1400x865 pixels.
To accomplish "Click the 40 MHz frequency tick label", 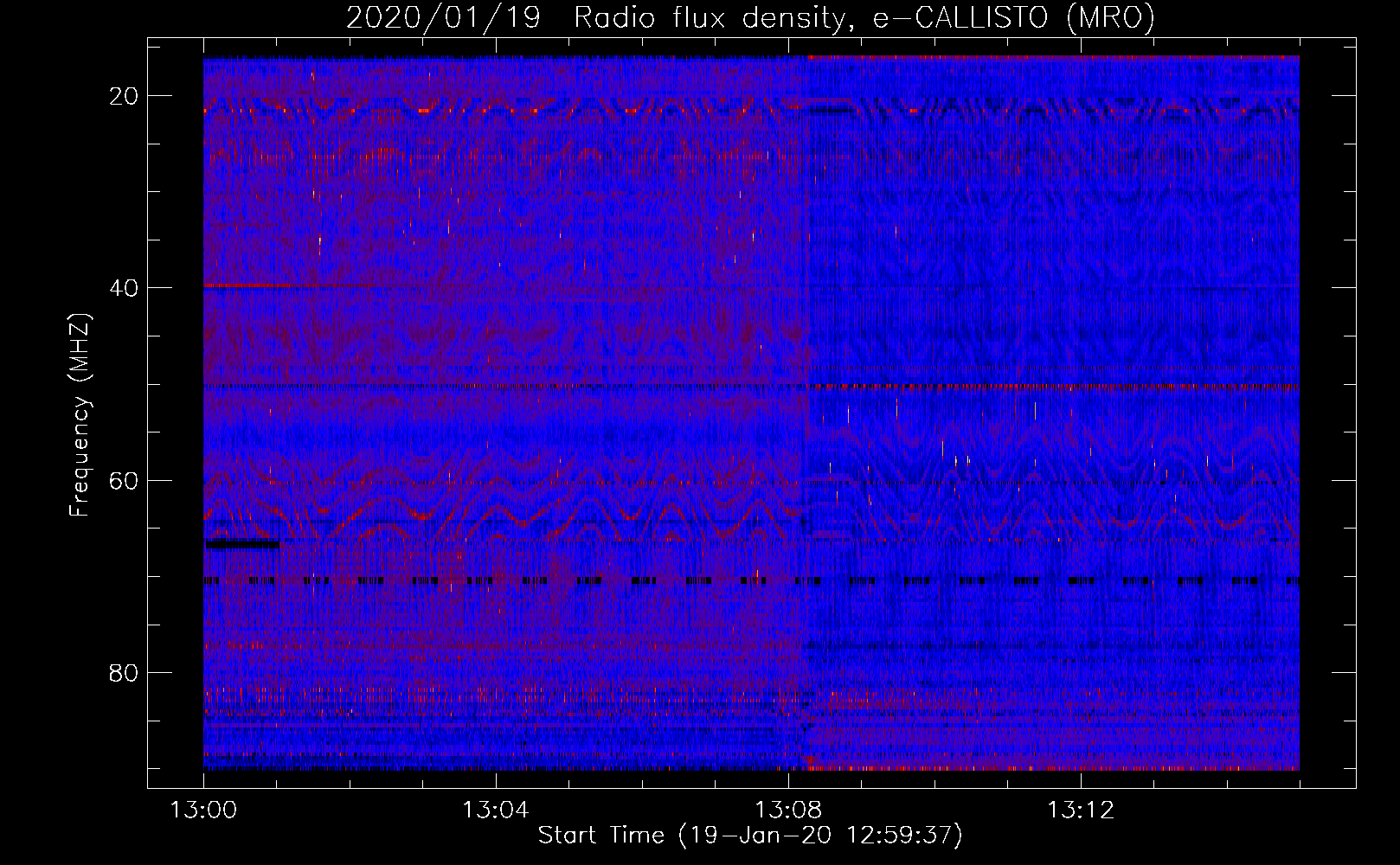I will coord(124,288).
